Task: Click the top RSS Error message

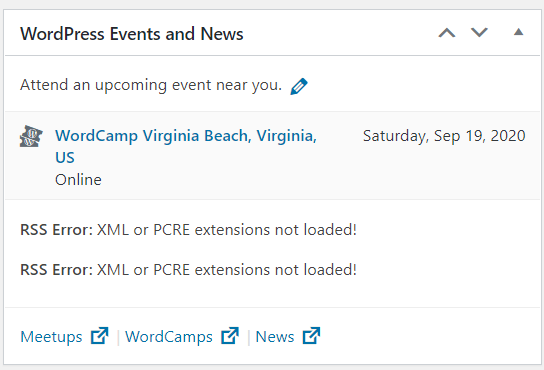Action: pyautogui.click(x=188, y=230)
